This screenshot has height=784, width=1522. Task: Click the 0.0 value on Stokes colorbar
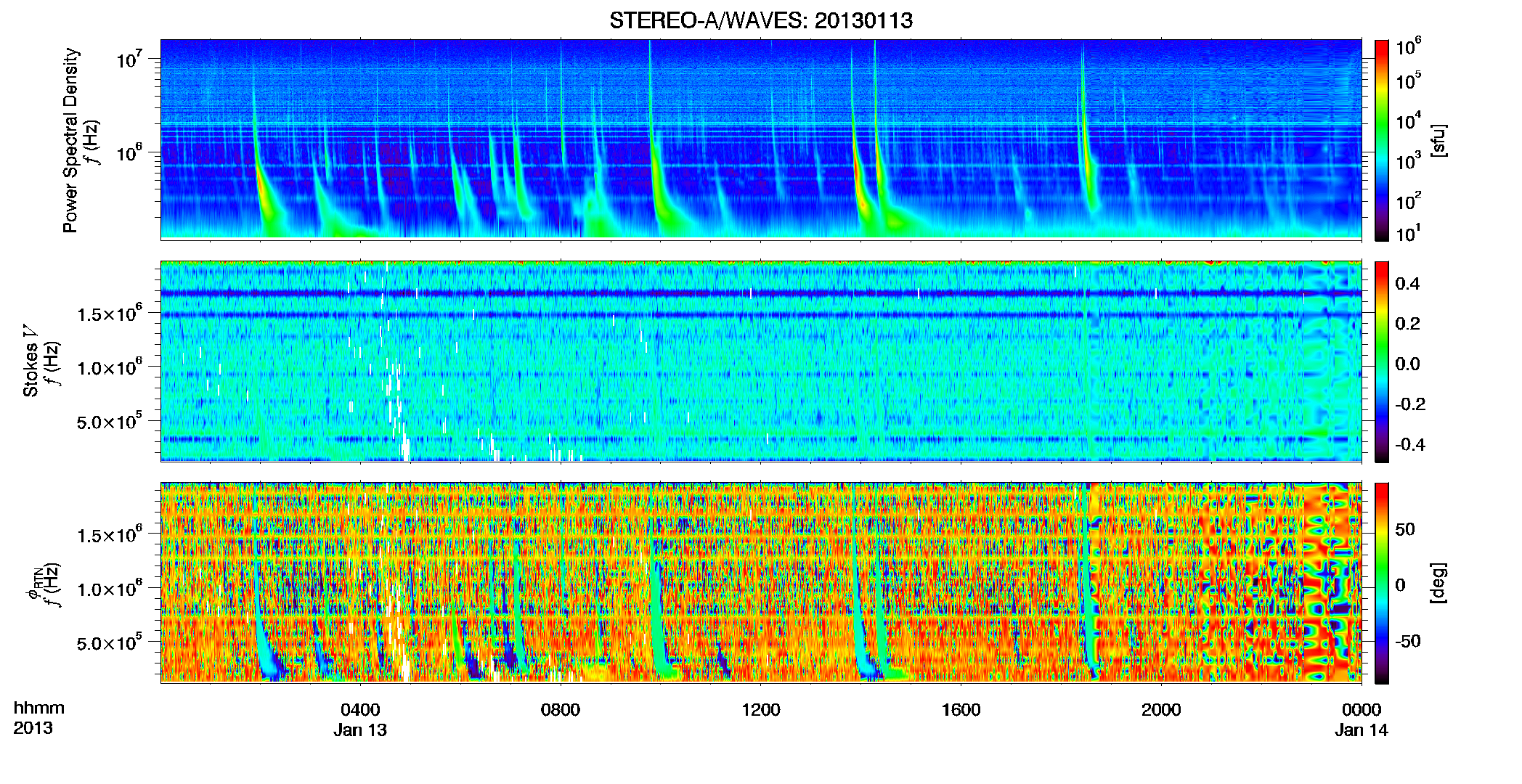click(x=1407, y=364)
